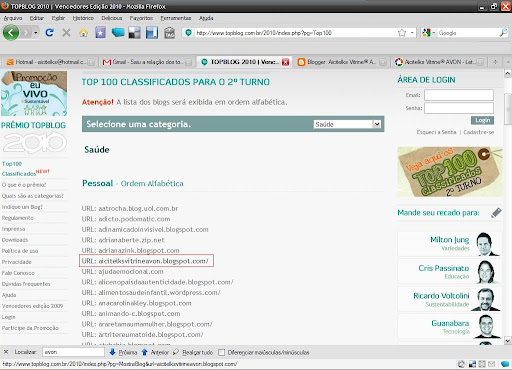Open the Delicious menu
512x370 pixels.
pos(112,18)
